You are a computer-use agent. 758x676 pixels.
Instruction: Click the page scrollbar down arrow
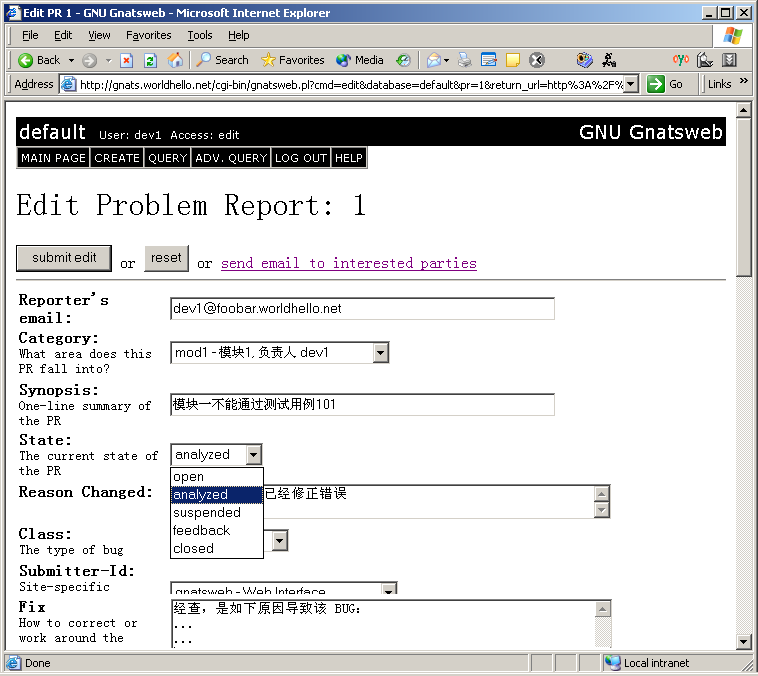tap(744, 642)
